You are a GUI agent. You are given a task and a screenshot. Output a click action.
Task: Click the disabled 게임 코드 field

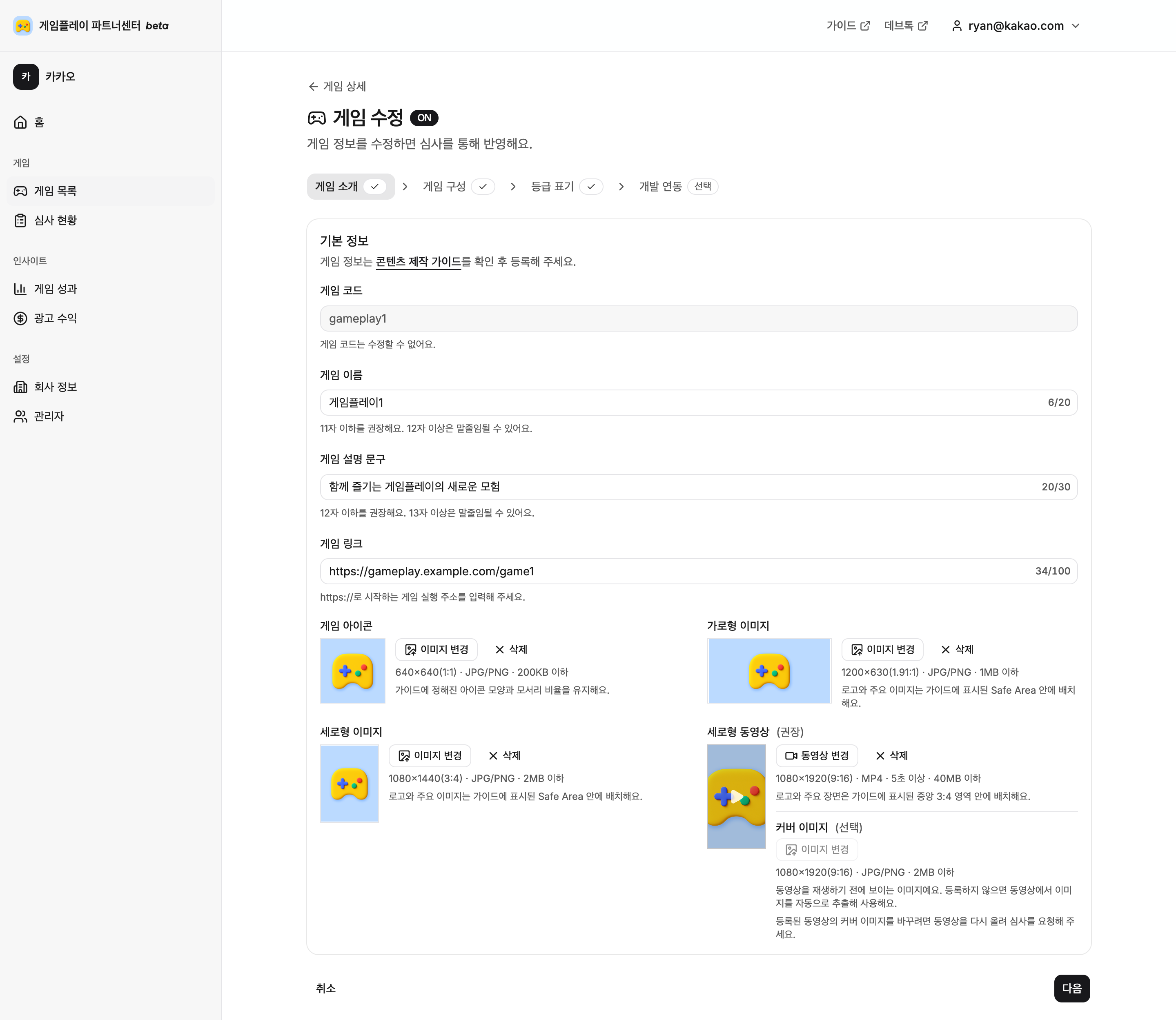698,319
